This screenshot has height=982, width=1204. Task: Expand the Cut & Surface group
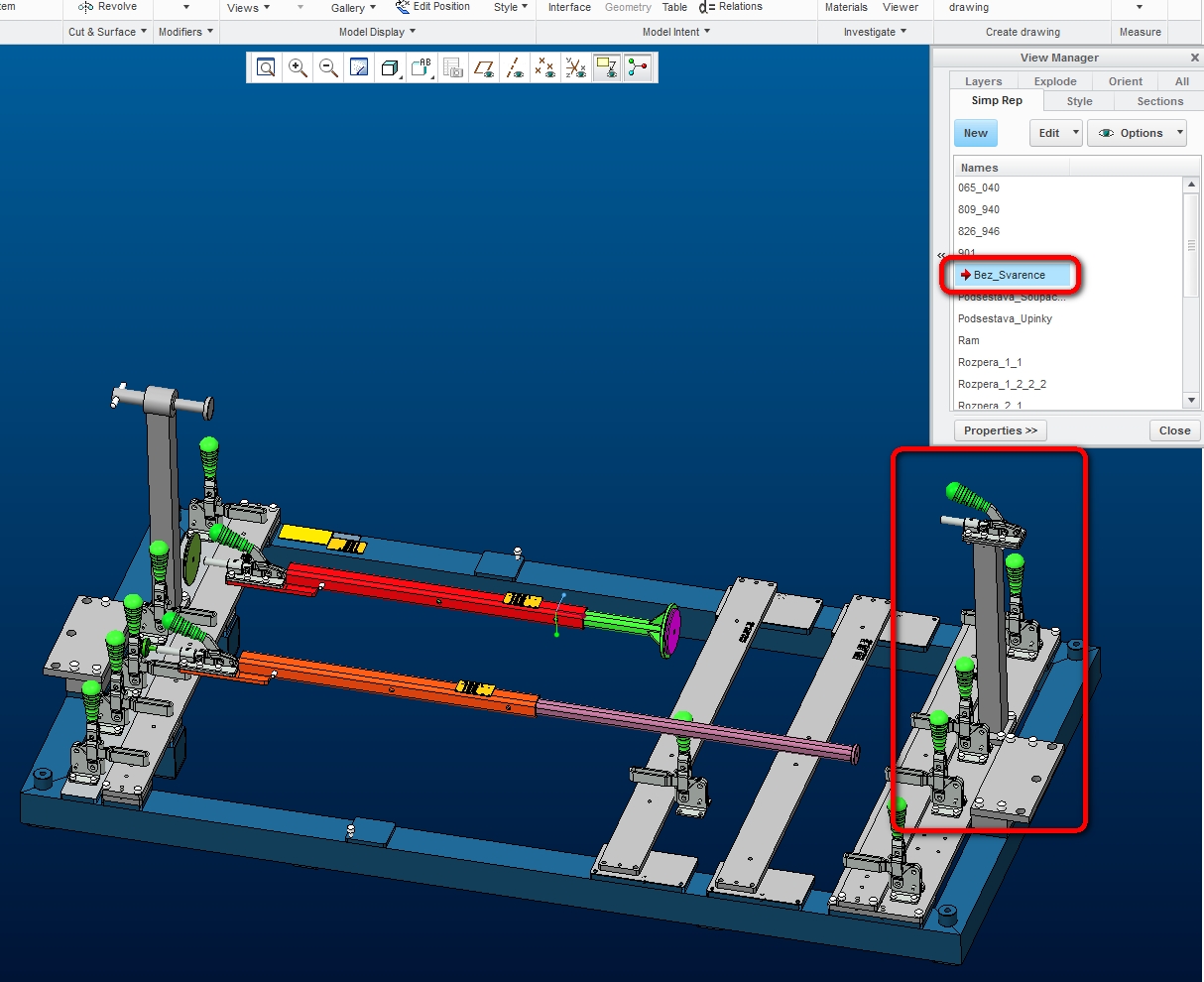coord(108,32)
